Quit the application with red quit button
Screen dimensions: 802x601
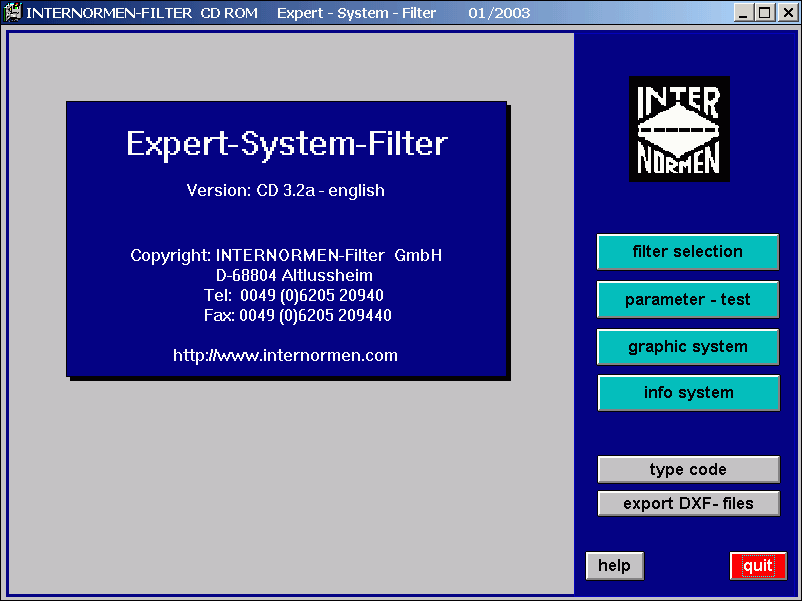click(x=758, y=566)
